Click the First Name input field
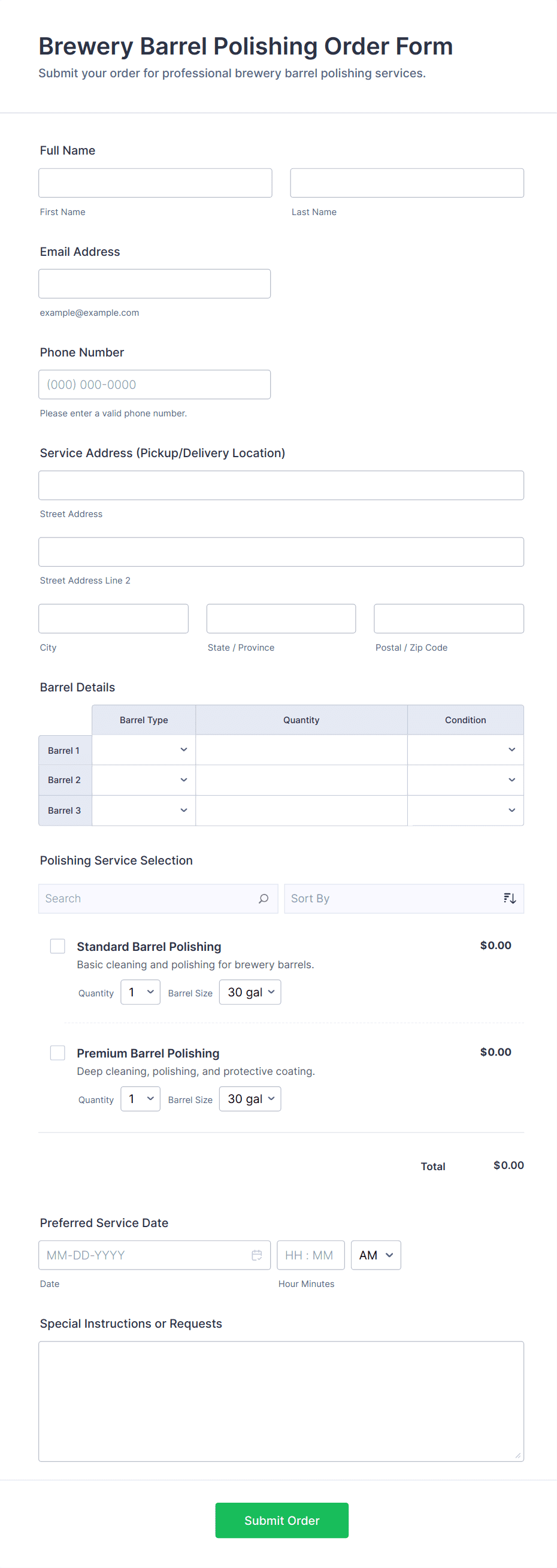 pos(155,183)
